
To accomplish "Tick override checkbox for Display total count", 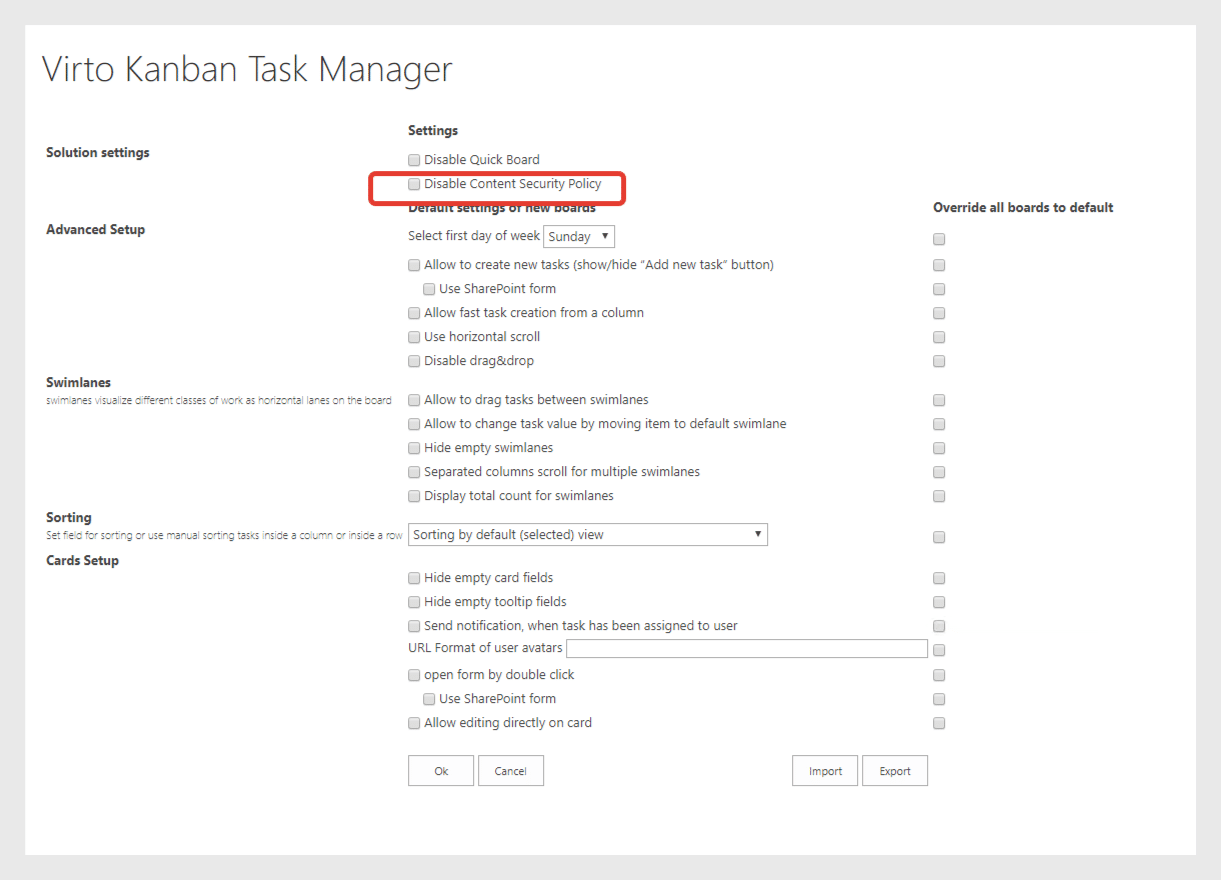I will (939, 497).
